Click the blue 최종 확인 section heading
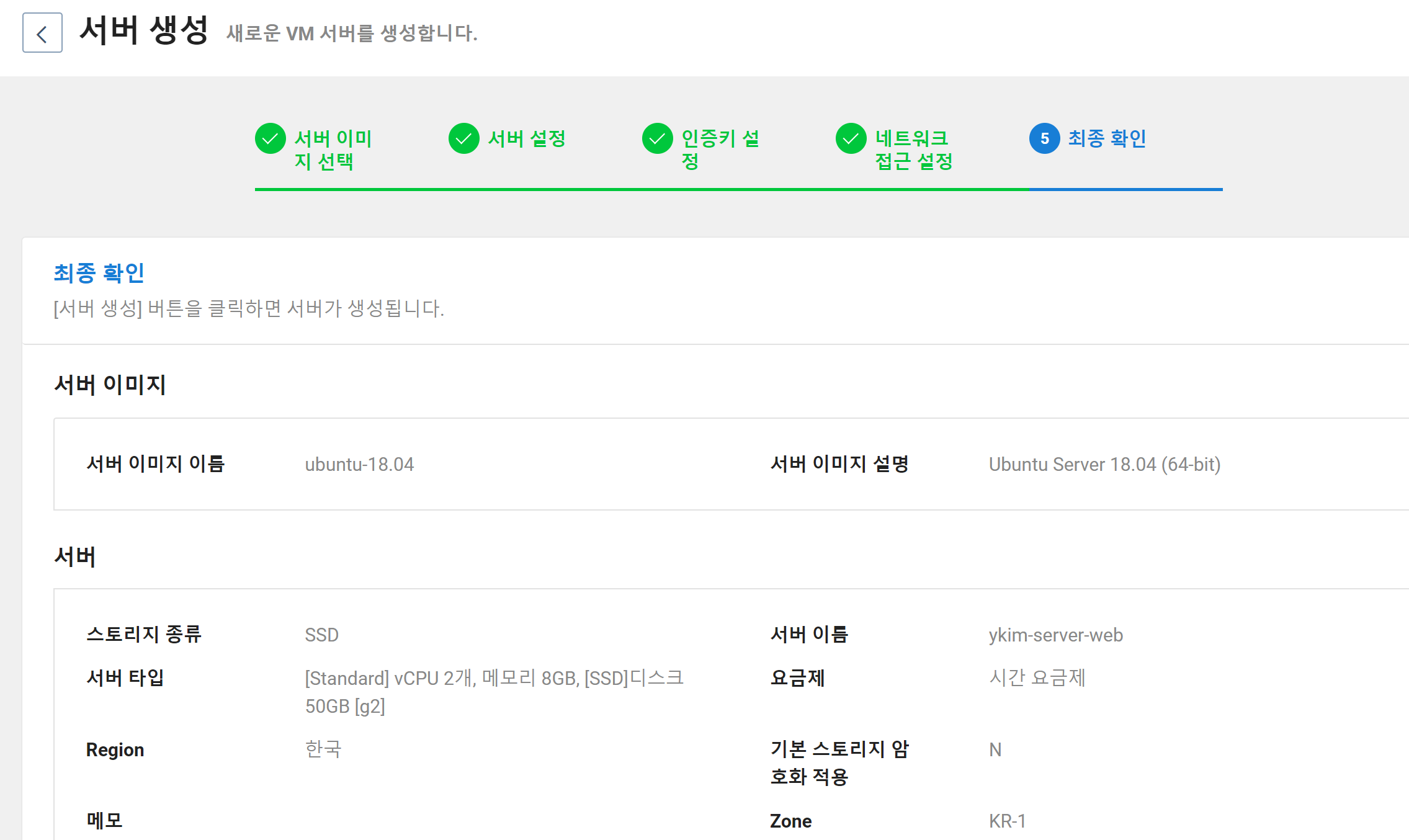The height and width of the screenshot is (840, 1409). (99, 273)
